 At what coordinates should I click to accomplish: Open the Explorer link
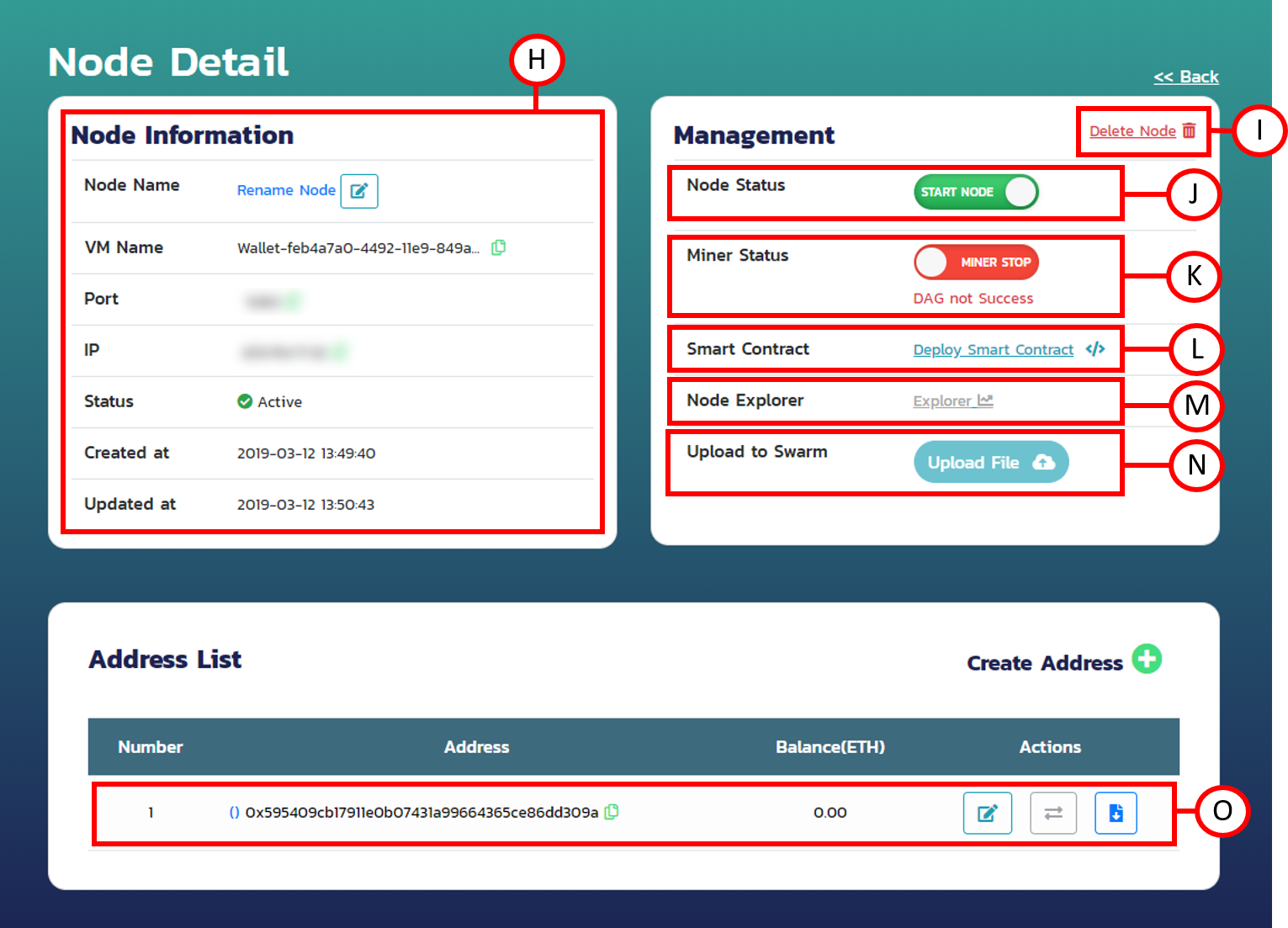click(942, 400)
